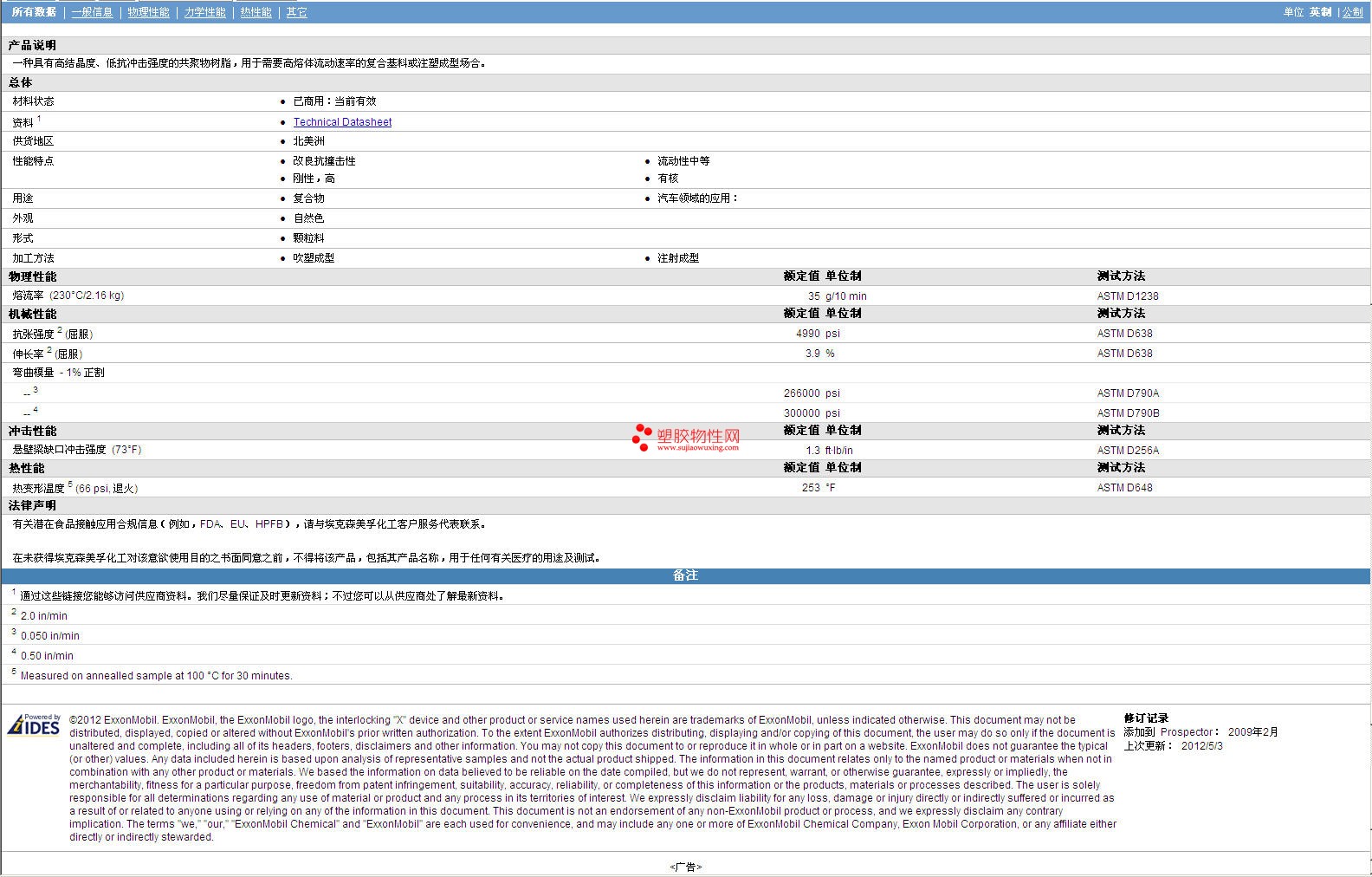Click ASTM D638 in the 伸长率 row
This screenshot has width=1372, height=877.
(x=1125, y=354)
